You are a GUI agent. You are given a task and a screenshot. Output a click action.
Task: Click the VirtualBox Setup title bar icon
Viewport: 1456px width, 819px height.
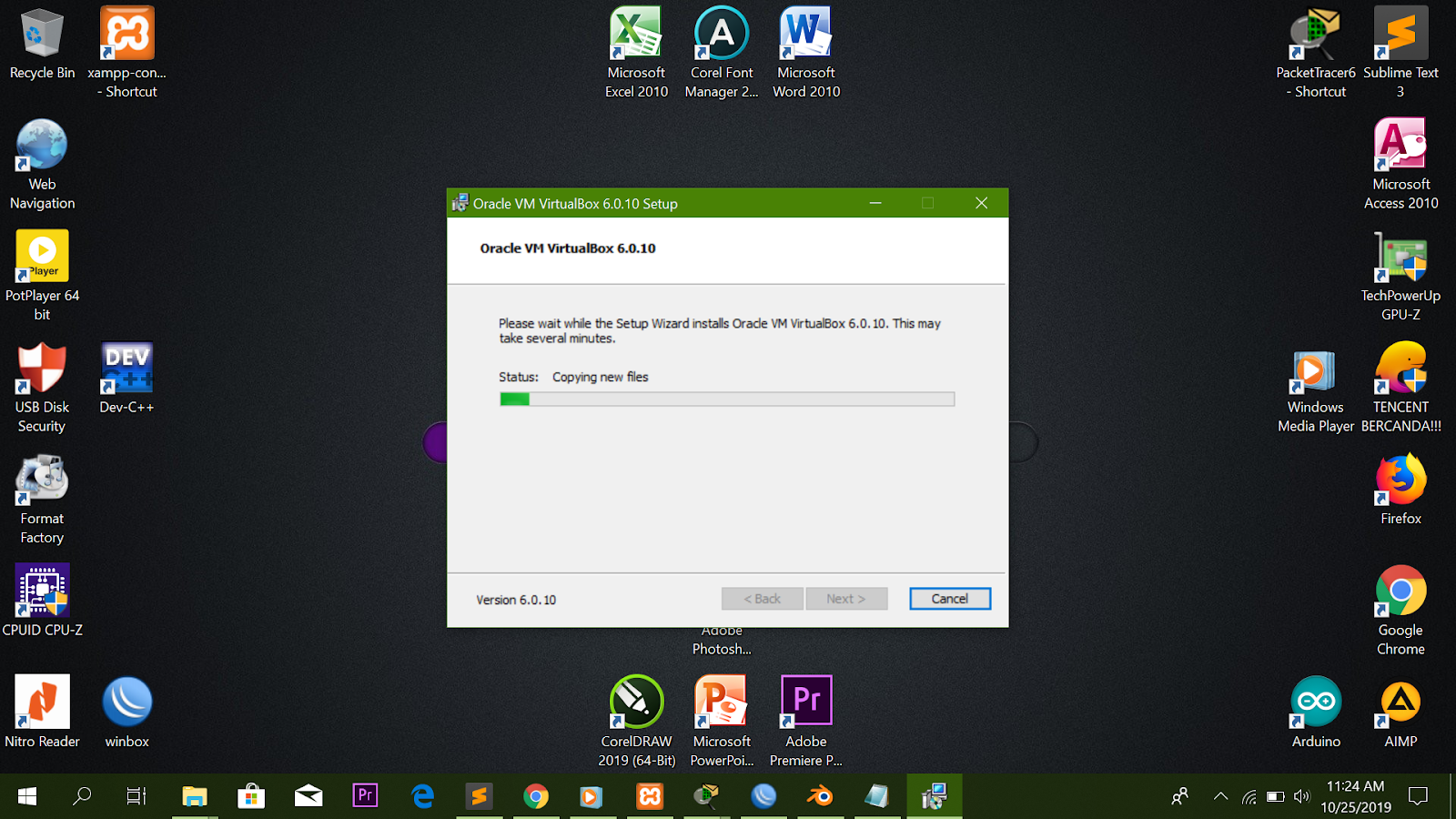[460, 203]
